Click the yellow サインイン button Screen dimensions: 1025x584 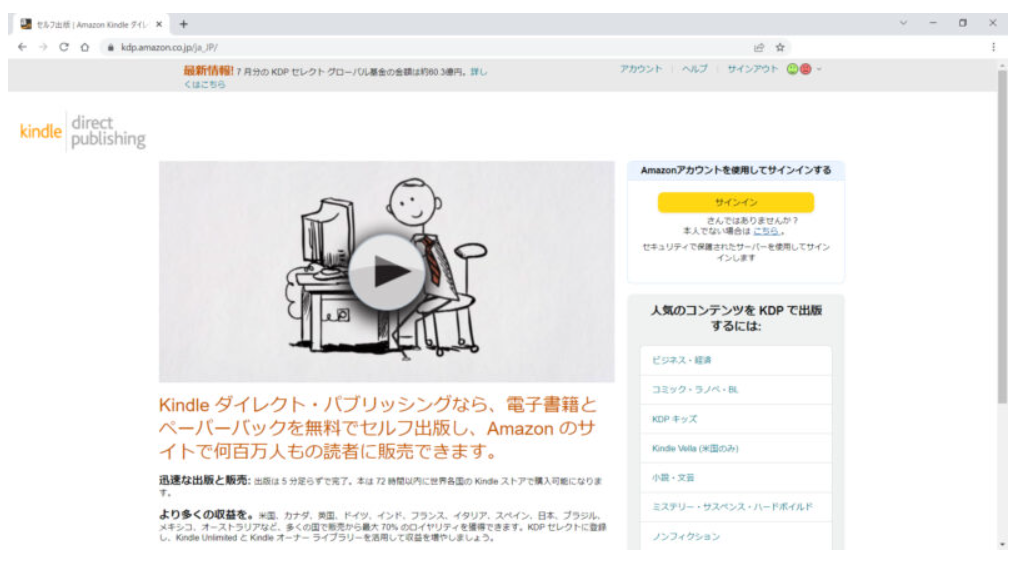pos(735,202)
